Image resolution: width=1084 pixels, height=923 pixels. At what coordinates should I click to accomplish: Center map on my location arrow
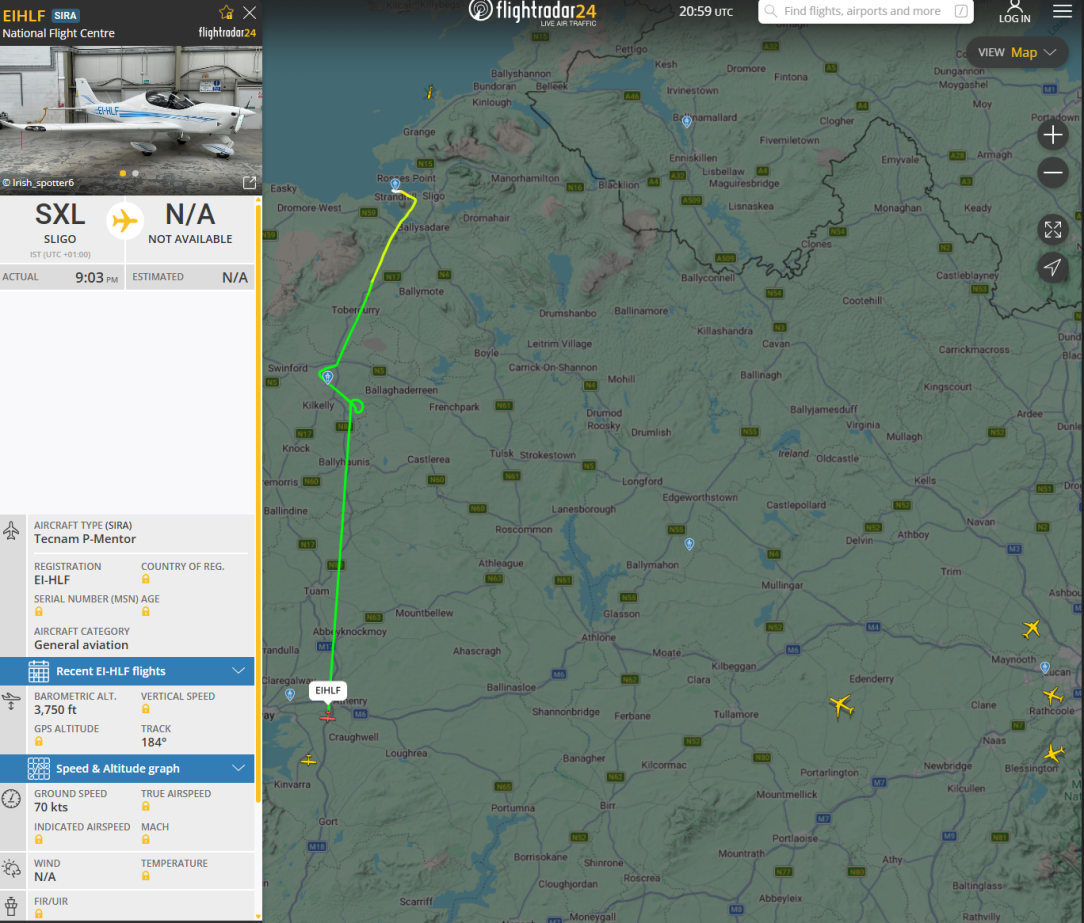pyautogui.click(x=1053, y=267)
